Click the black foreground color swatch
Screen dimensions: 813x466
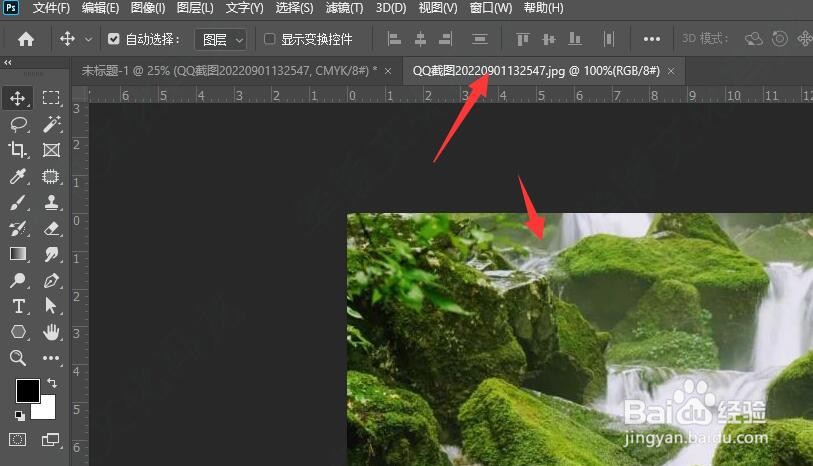coord(27,390)
